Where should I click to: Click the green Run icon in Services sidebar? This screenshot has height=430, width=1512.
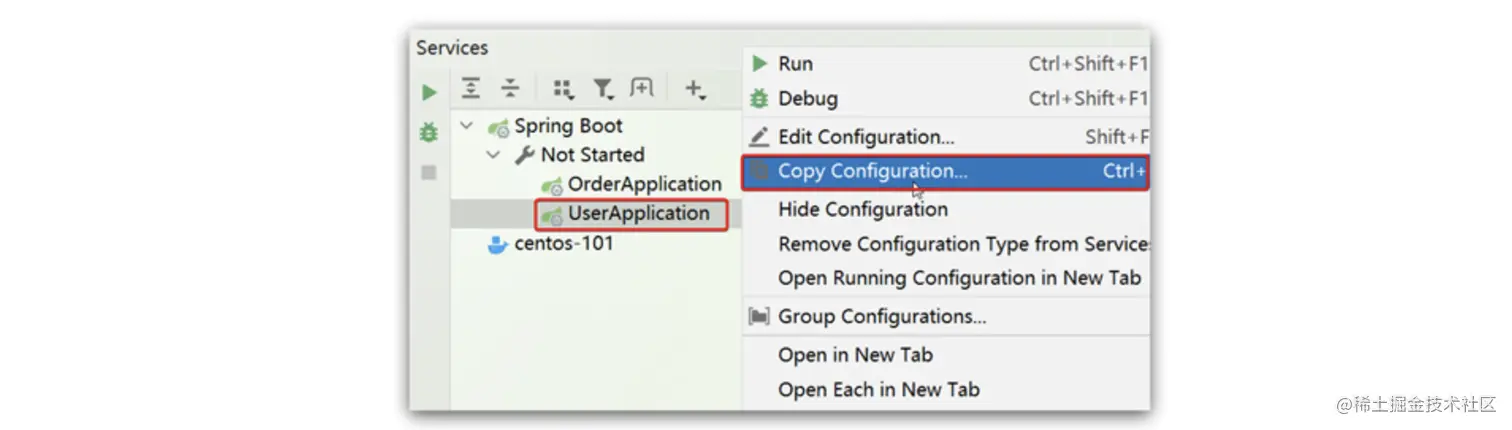click(x=429, y=92)
